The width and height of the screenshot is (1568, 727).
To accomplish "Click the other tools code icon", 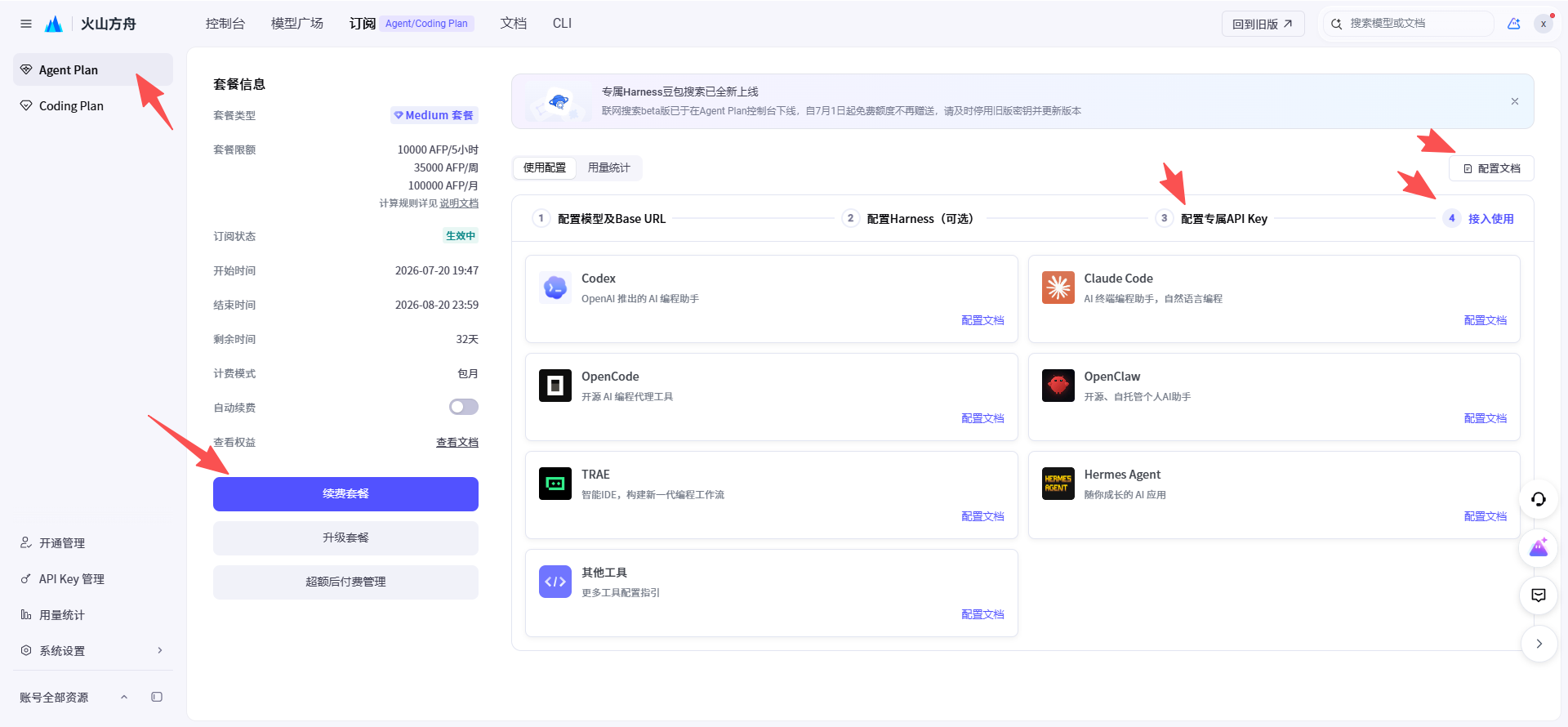I will [555, 582].
